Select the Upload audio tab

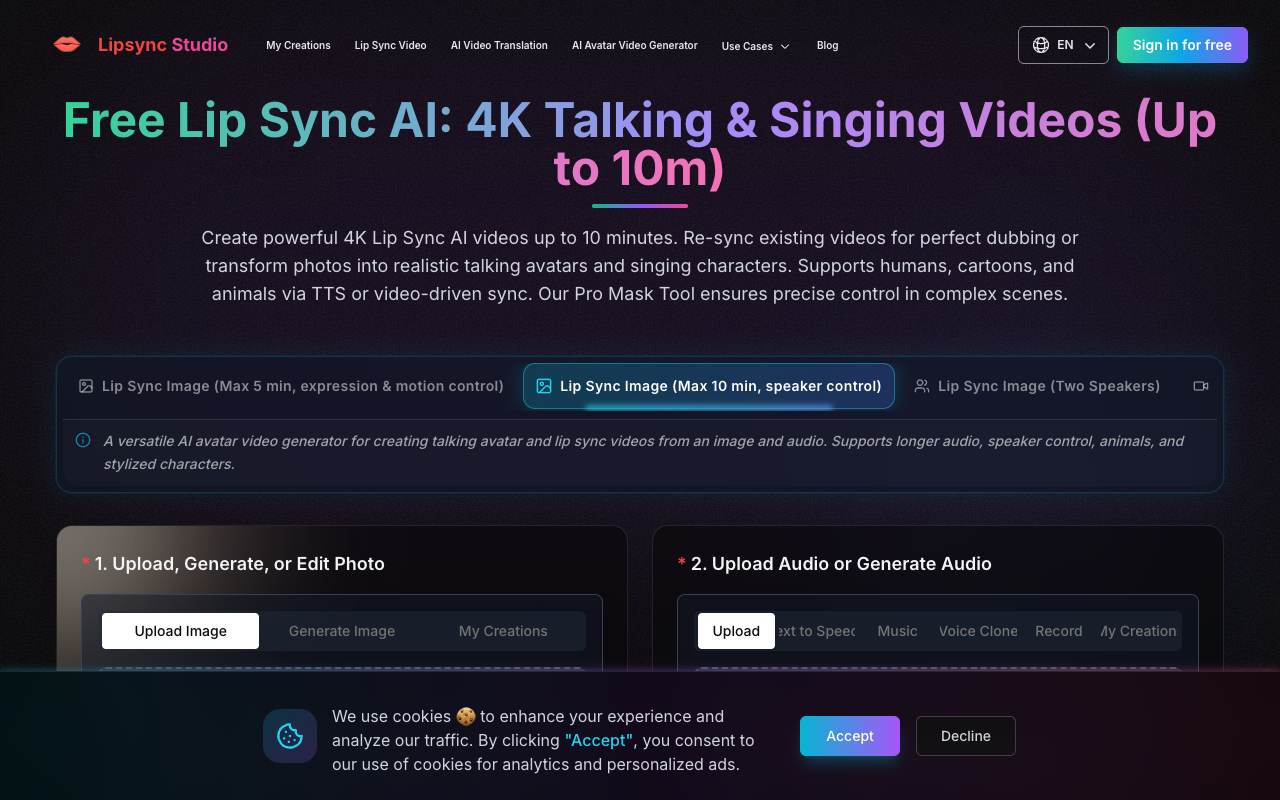[x=736, y=631]
